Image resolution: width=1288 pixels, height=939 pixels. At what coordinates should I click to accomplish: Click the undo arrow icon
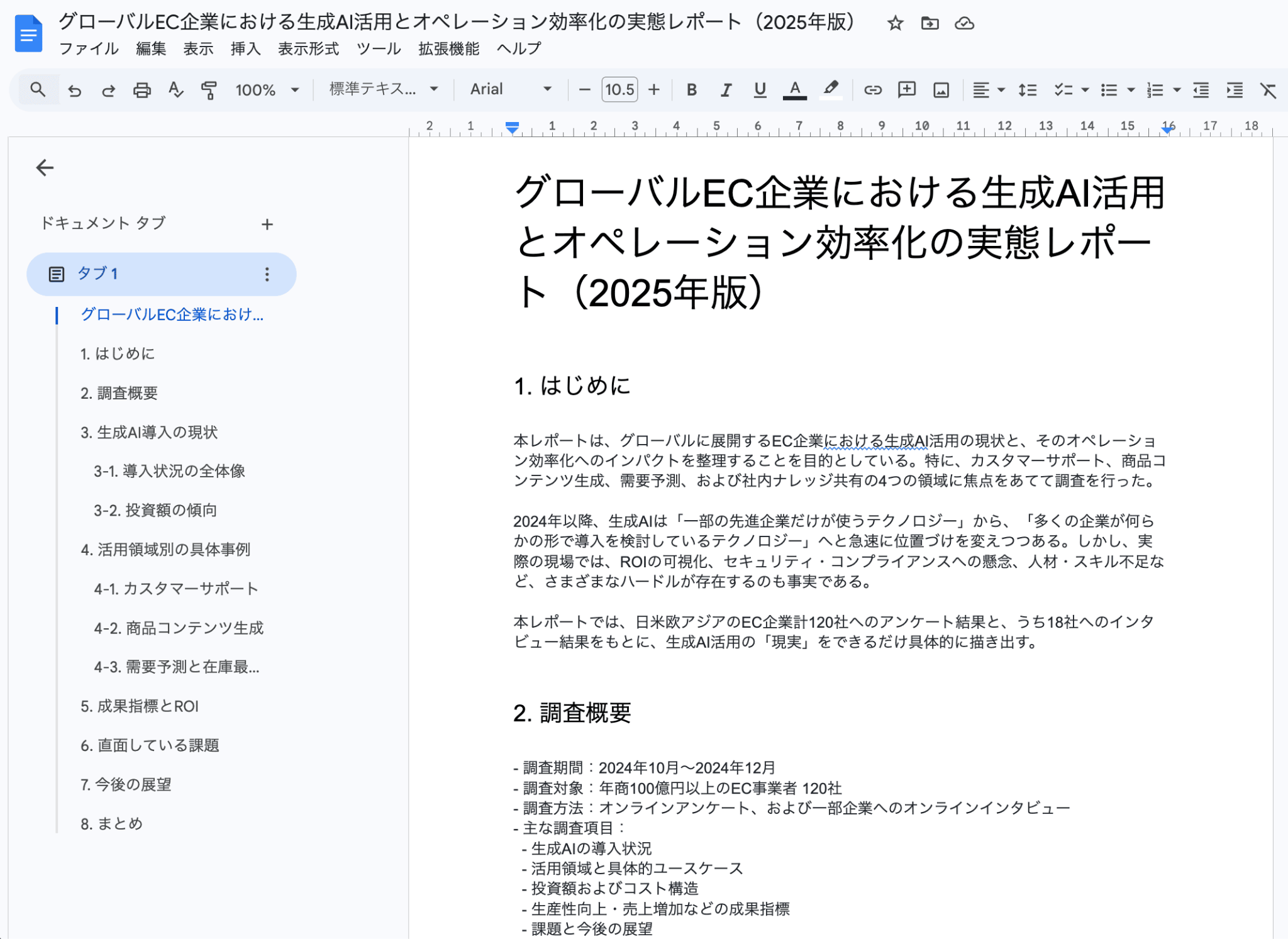[x=75, y=90]
